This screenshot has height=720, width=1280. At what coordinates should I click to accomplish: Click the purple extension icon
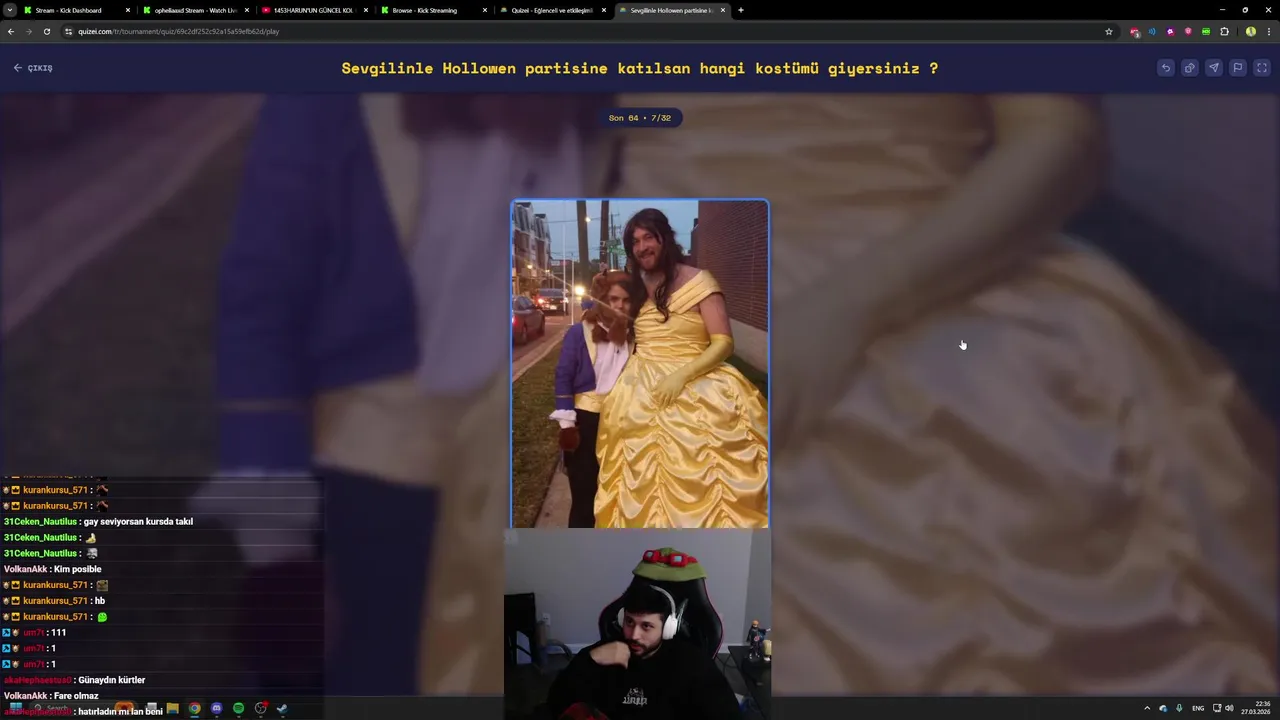1170,31
